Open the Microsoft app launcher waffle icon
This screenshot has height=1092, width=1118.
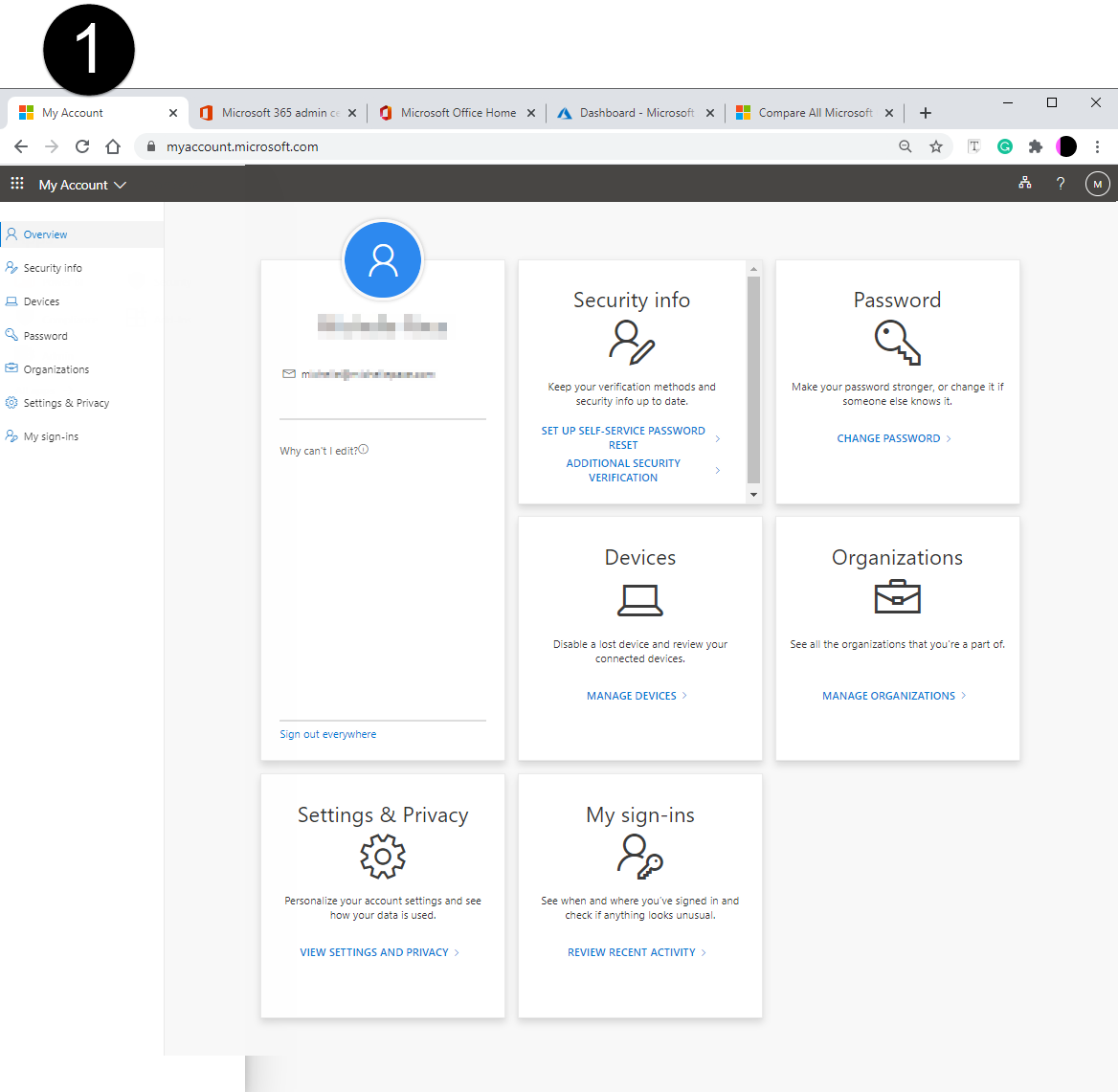click(x=16, y=183)
